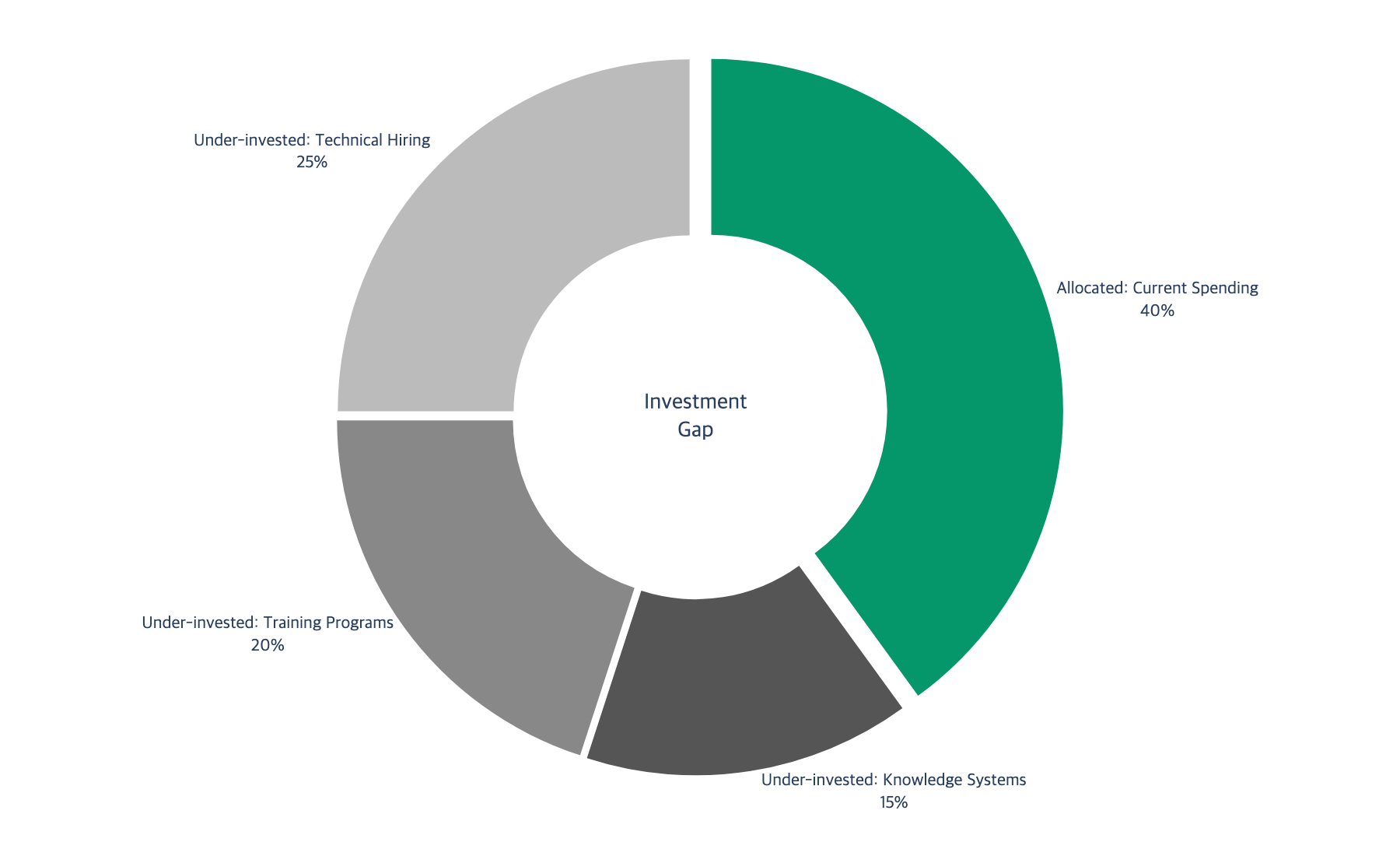Click the '20%' value label

point(268,645)
